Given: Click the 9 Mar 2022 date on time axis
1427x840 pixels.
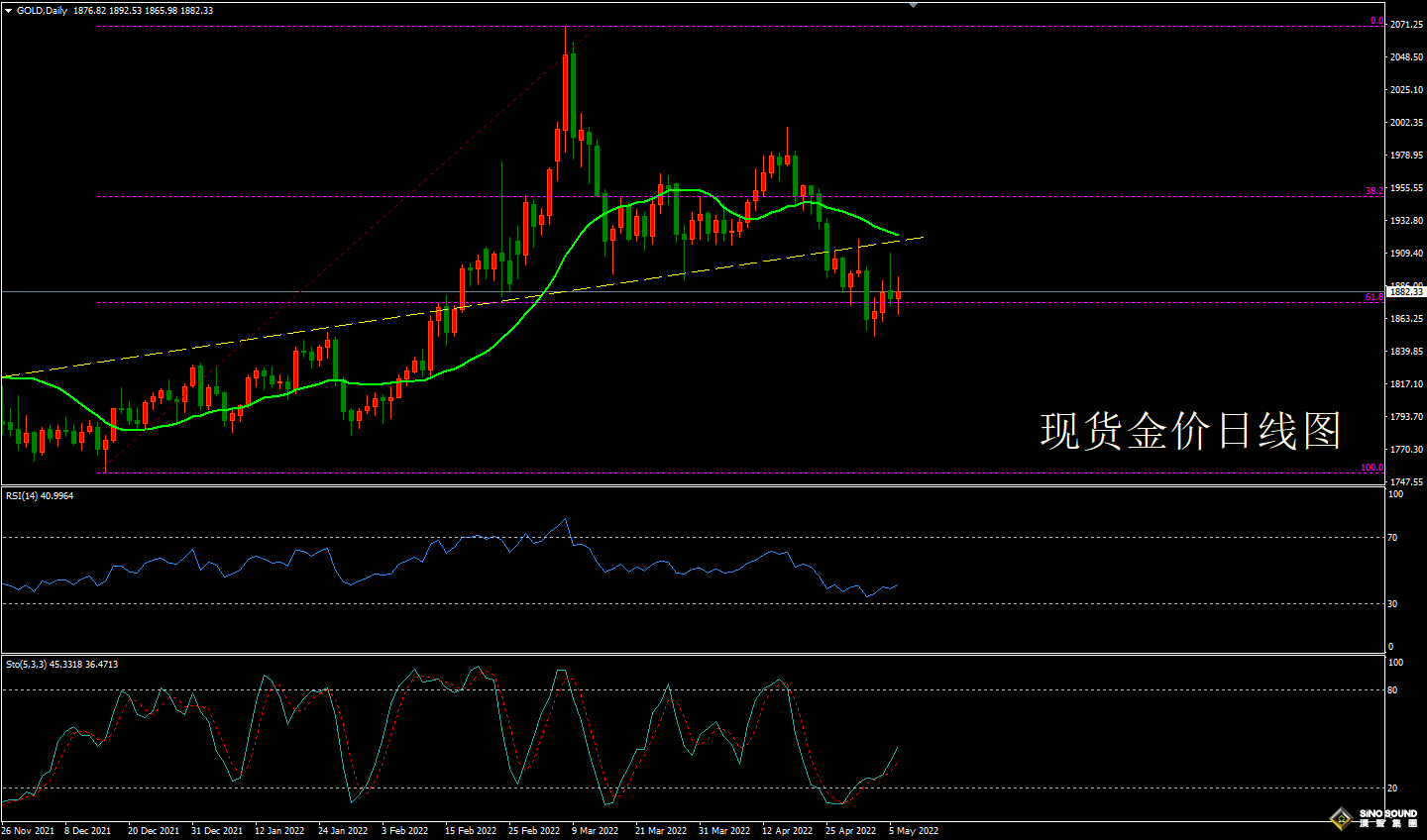Looking at the screenshot, I should click(595, 831).
